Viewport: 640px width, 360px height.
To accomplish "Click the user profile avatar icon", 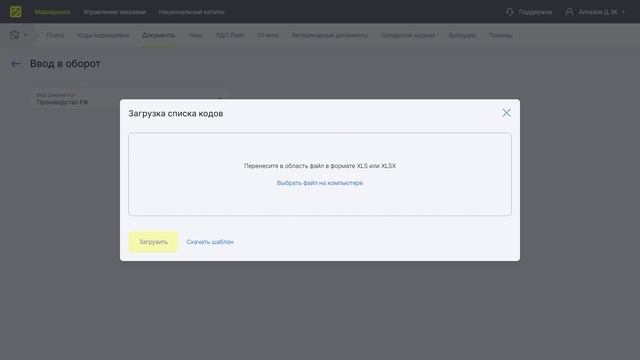I will [x=569, y=12].
